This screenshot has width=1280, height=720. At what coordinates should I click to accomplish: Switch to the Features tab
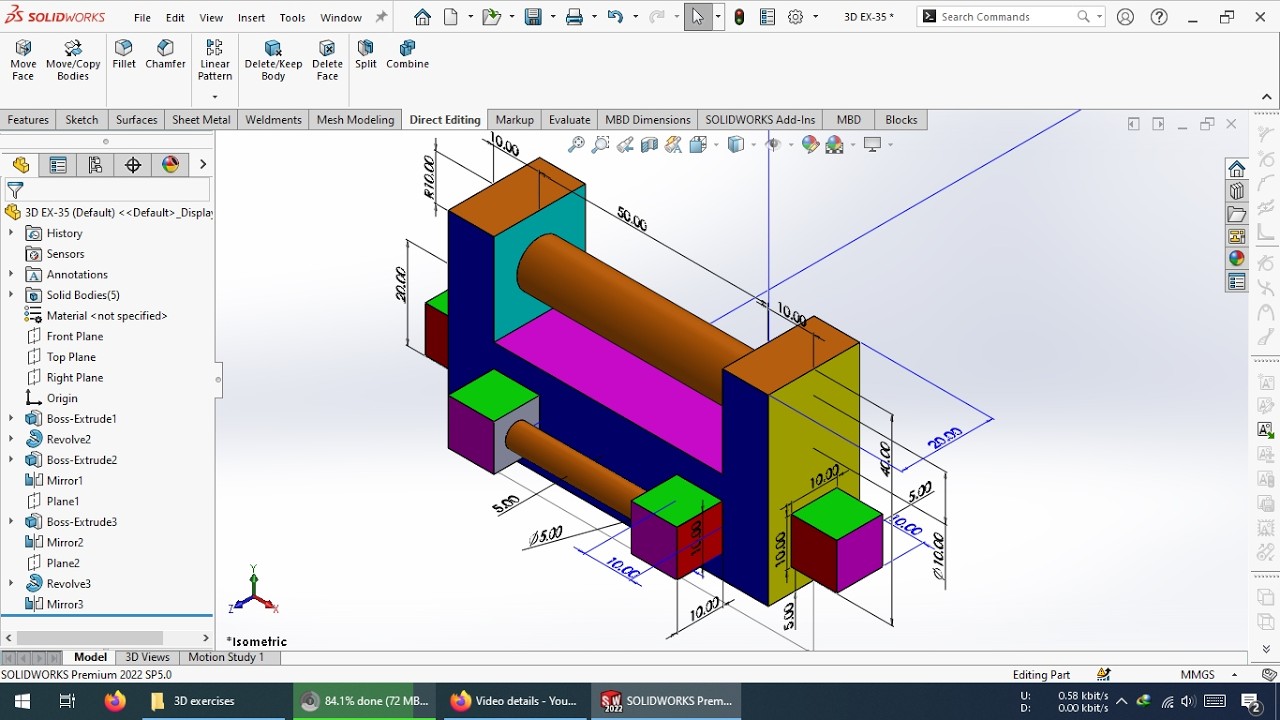pyautogui.click(x=28, y=119)
